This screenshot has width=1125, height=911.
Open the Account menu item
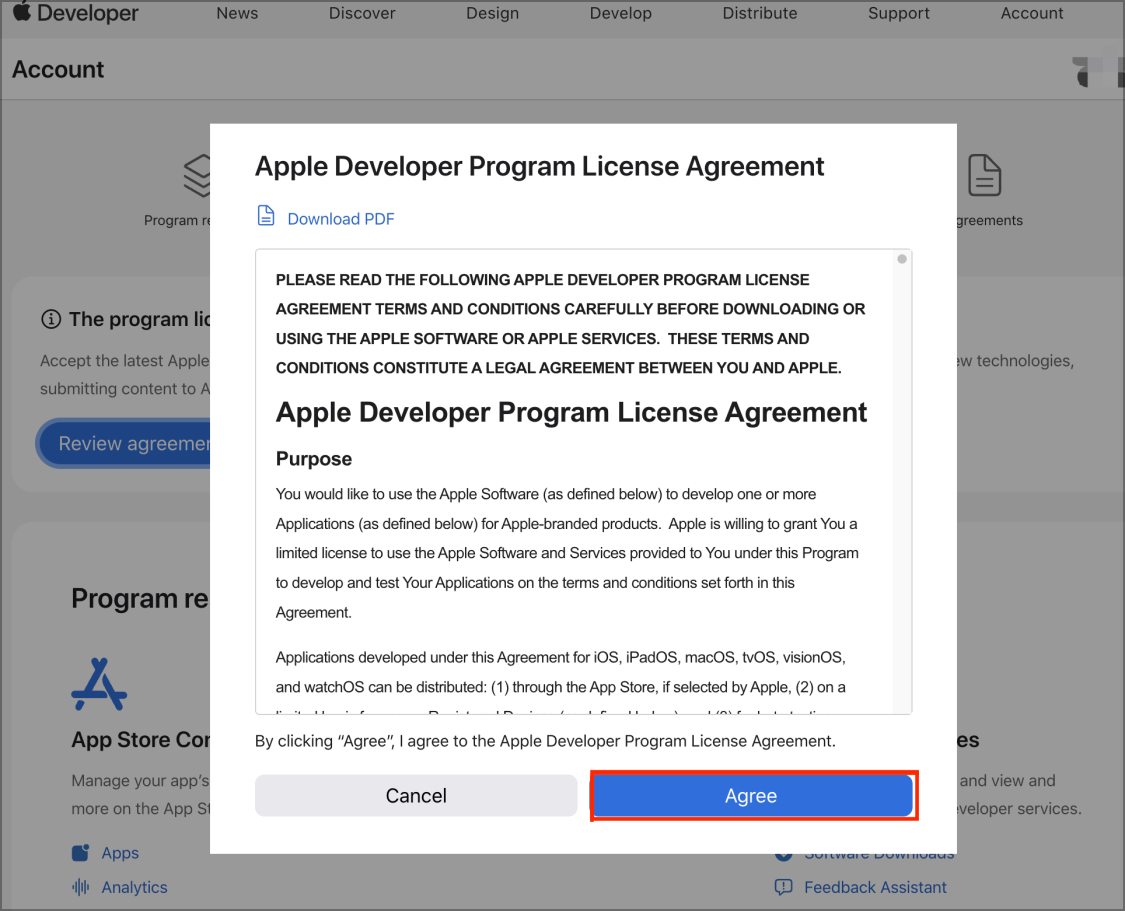(1031, 13)
